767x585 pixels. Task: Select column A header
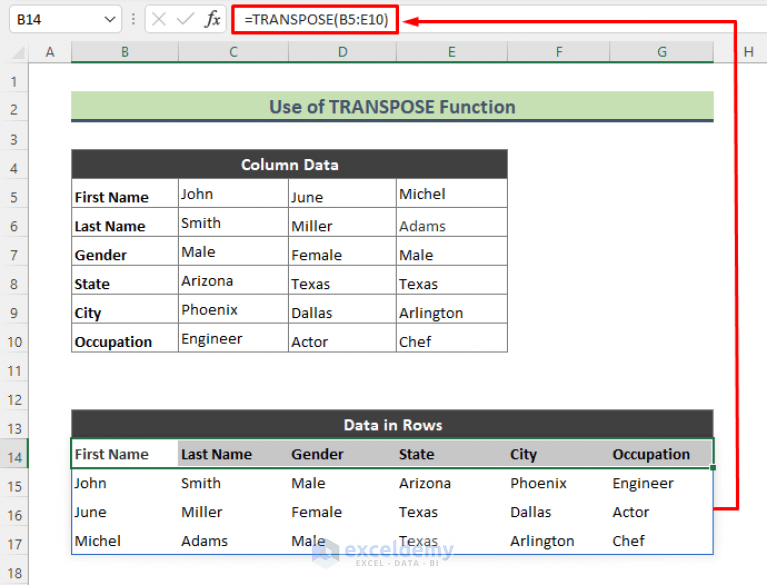tap(50, 52)
